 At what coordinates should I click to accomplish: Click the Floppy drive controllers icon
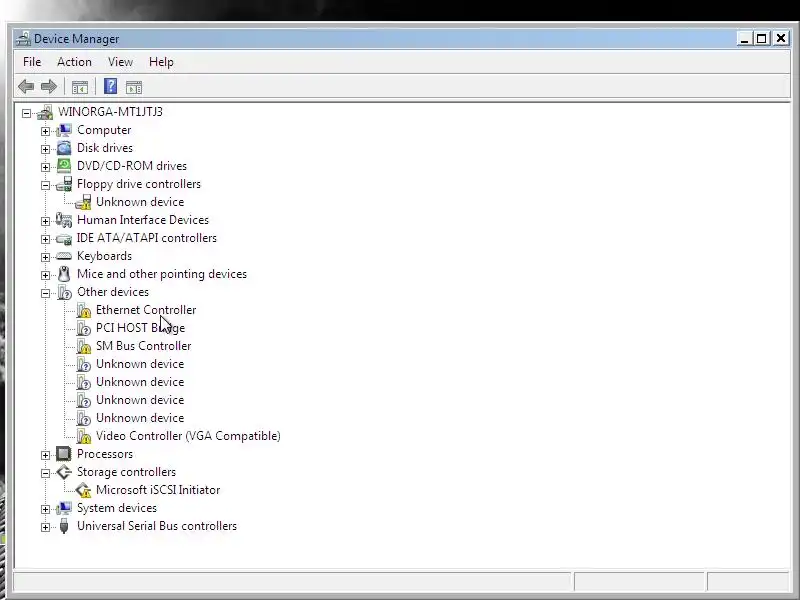(64, 184)
